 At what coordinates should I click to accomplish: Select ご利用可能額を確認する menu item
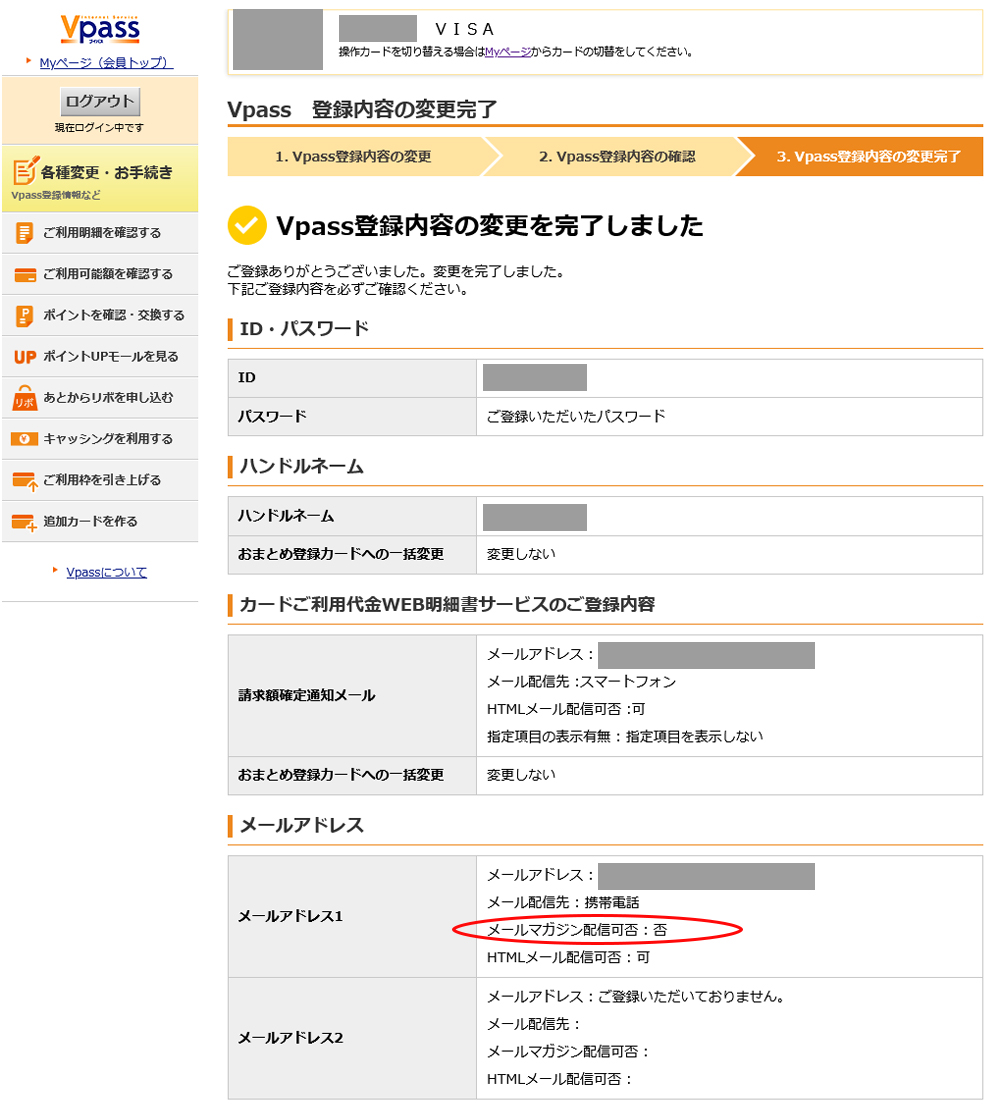(100, 274)
